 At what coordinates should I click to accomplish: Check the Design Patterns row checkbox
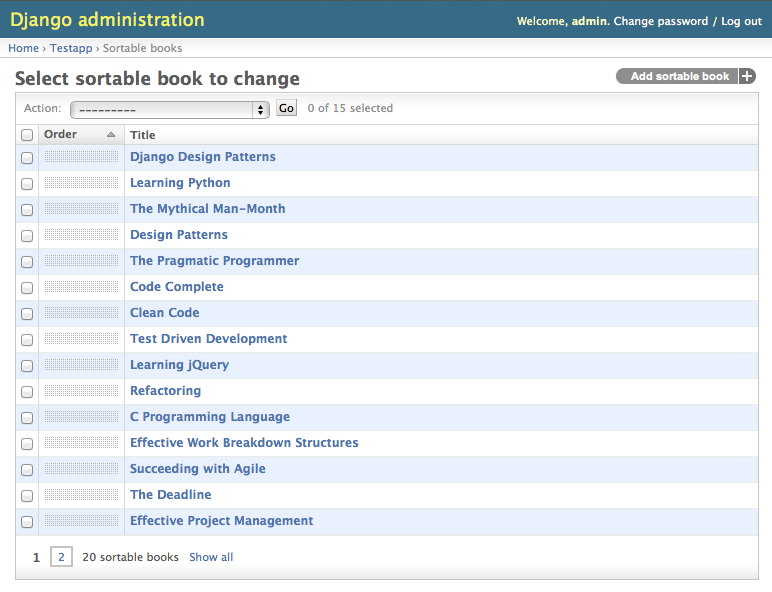[27, 236]
